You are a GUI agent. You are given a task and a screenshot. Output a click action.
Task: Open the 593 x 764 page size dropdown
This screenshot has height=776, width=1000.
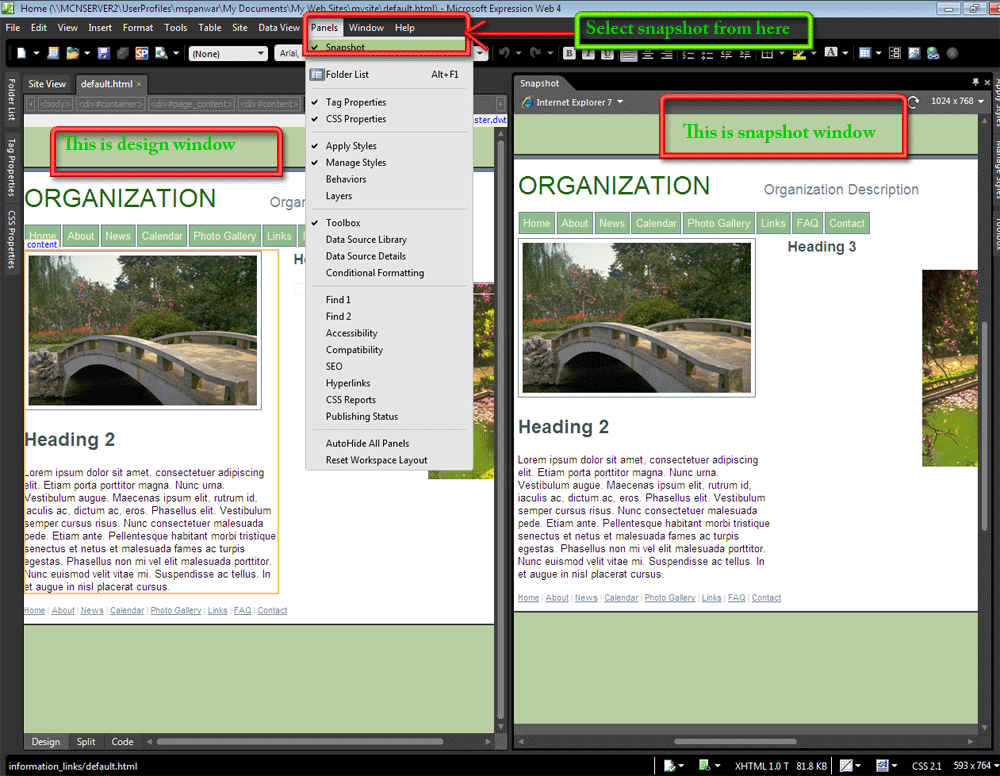[974, 765]
